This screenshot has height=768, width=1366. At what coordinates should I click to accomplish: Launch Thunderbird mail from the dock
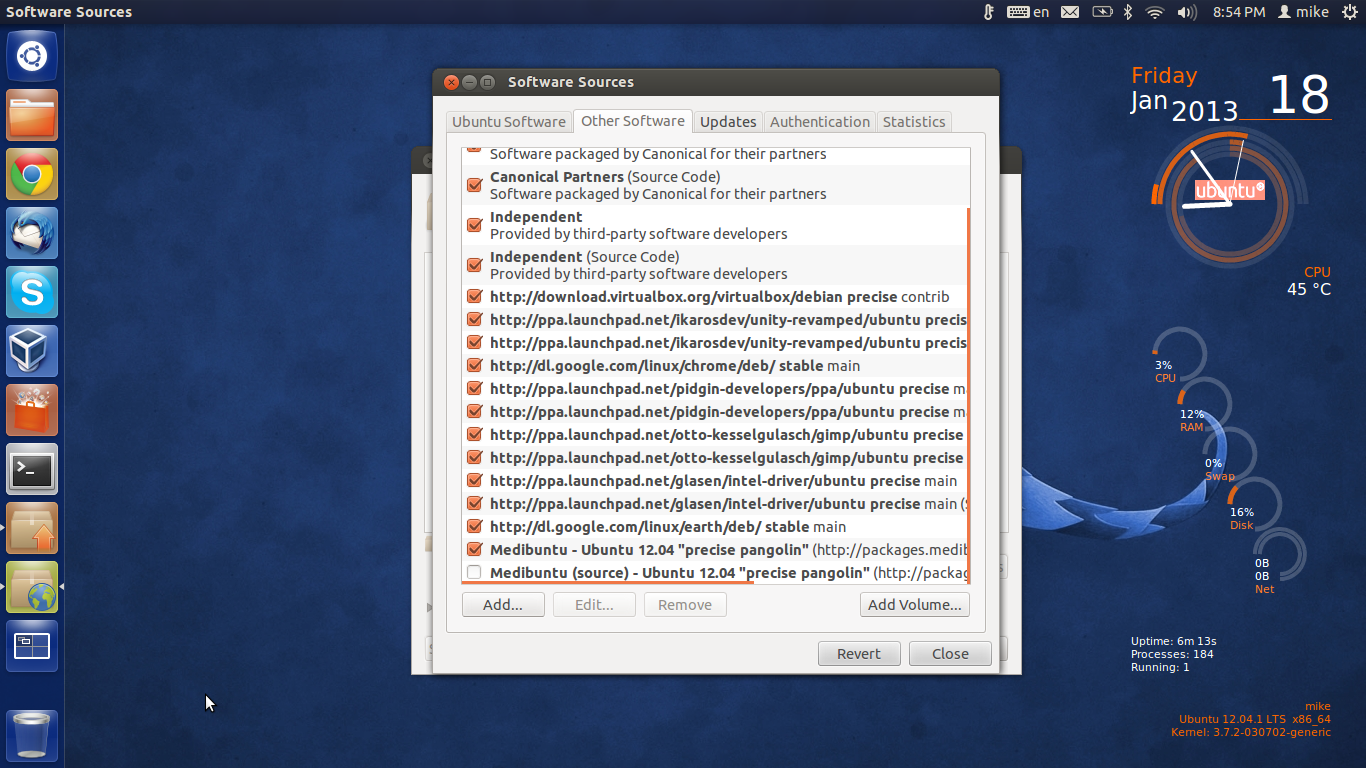click(x=32, y=234)
